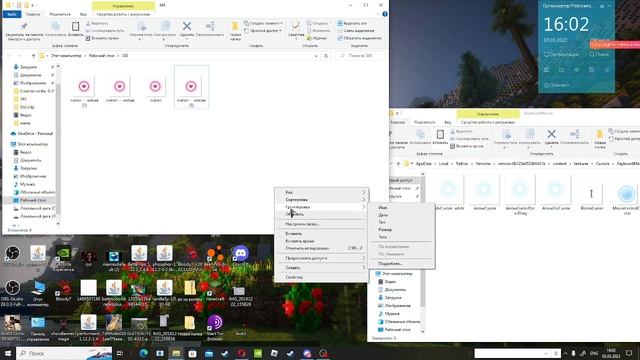Click Переместить в icon in window 345

pyautogui.click(x=141, y=30)
